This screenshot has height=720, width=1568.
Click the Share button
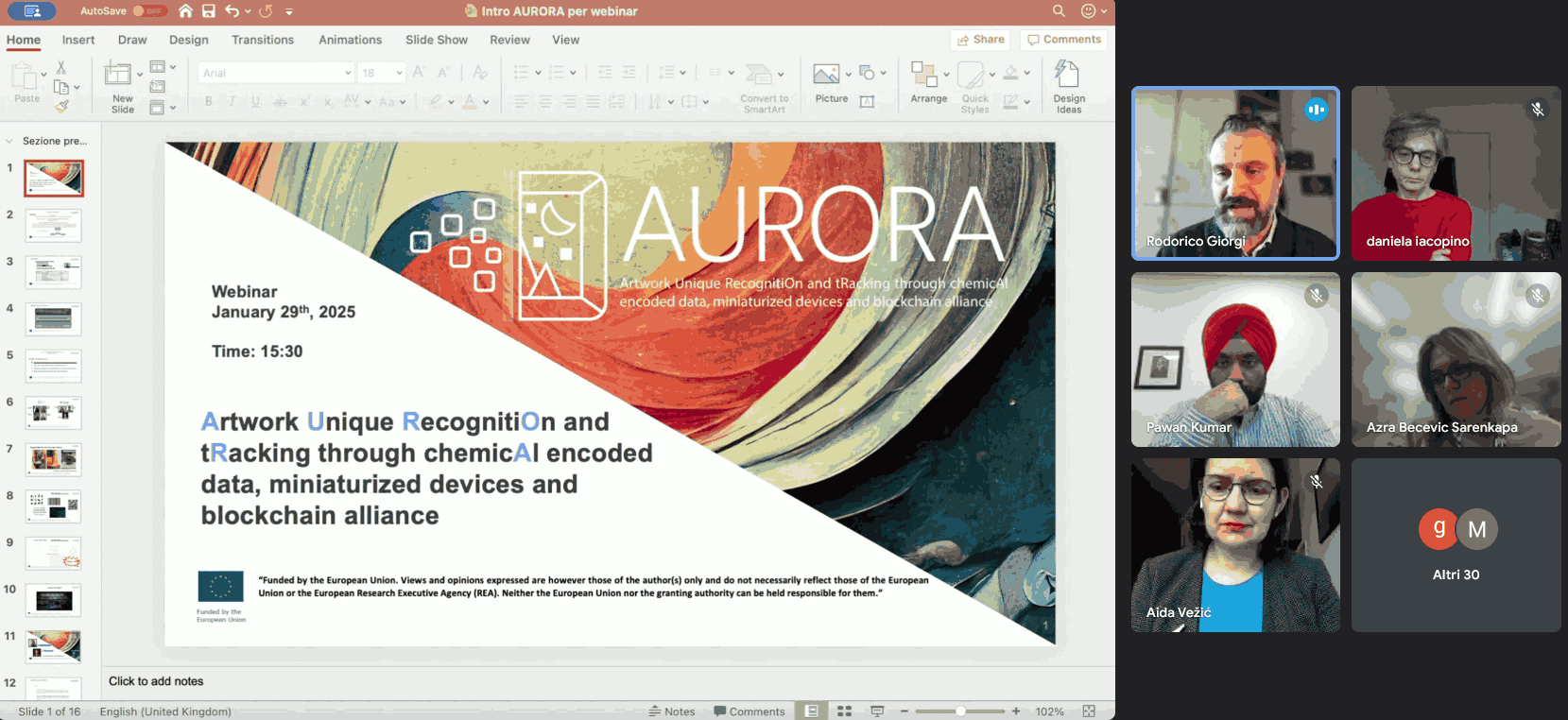[980, 40]
